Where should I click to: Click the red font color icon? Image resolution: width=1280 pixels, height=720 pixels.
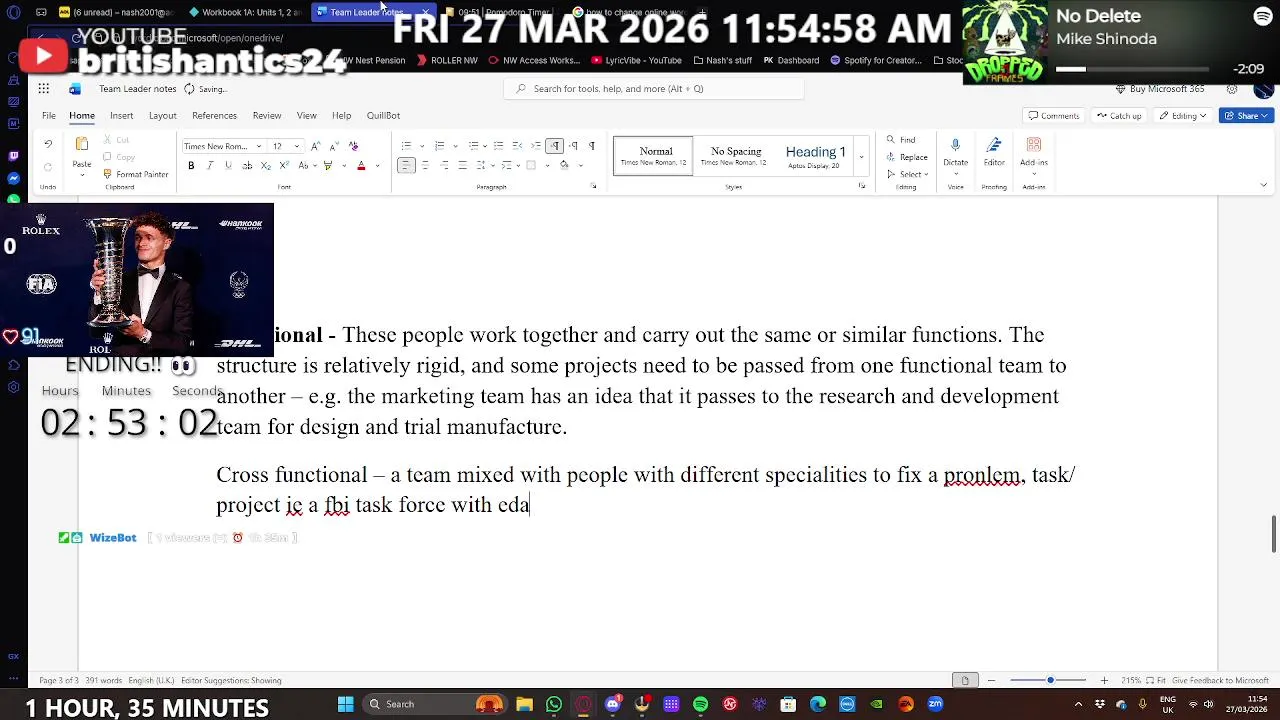[361, 166]
